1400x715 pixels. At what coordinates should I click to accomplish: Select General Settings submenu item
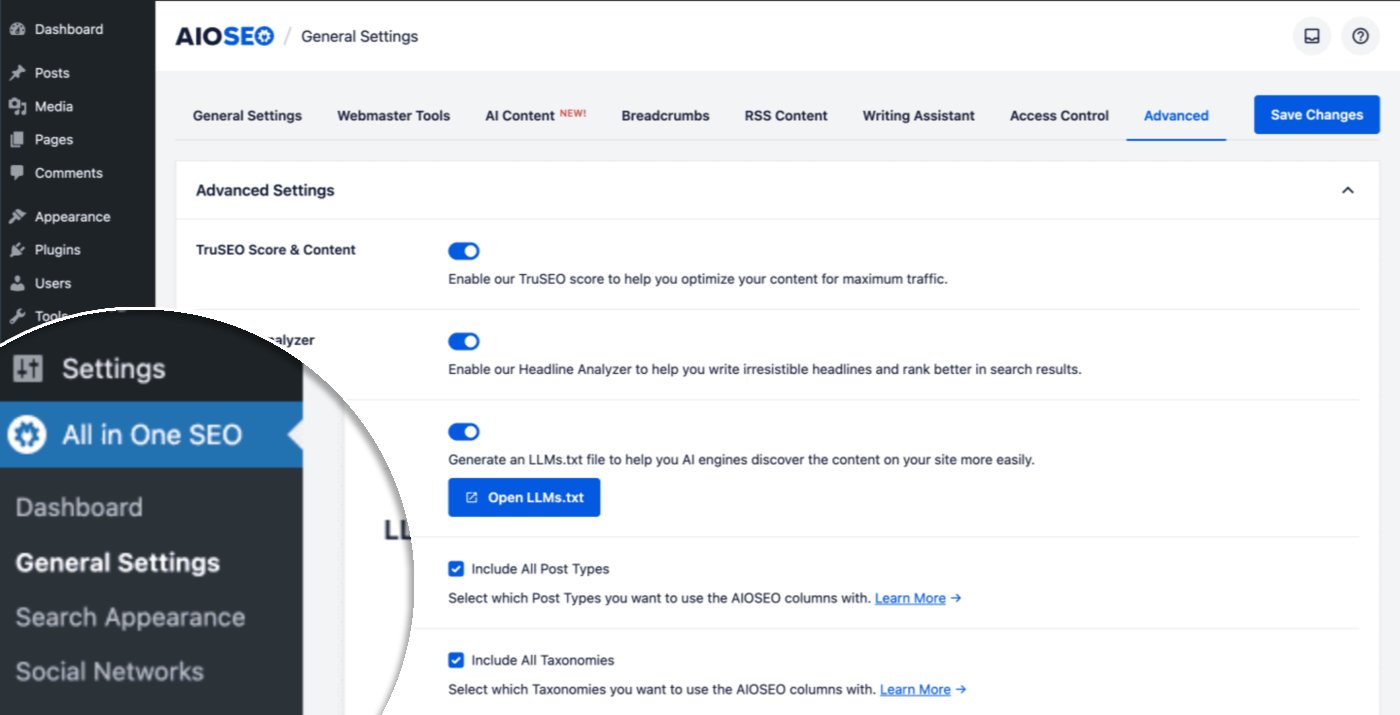118,562
